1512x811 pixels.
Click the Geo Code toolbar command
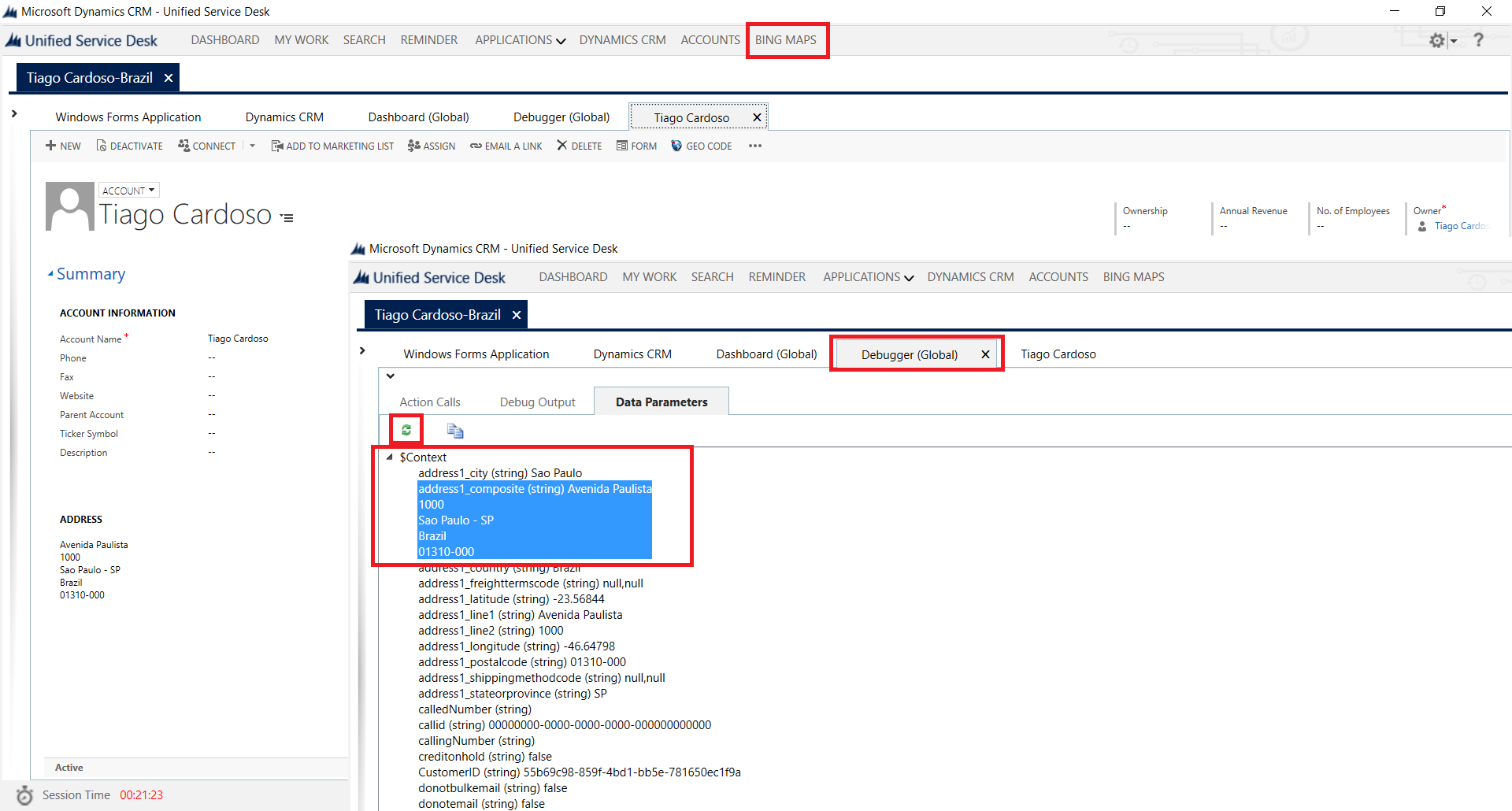701,146
